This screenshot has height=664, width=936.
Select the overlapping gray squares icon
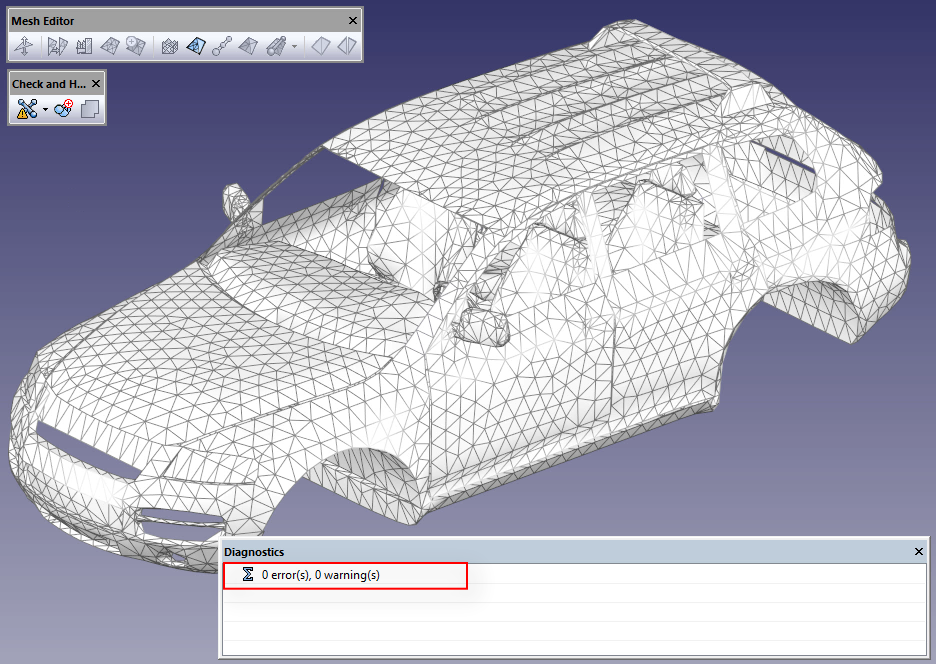90,110
